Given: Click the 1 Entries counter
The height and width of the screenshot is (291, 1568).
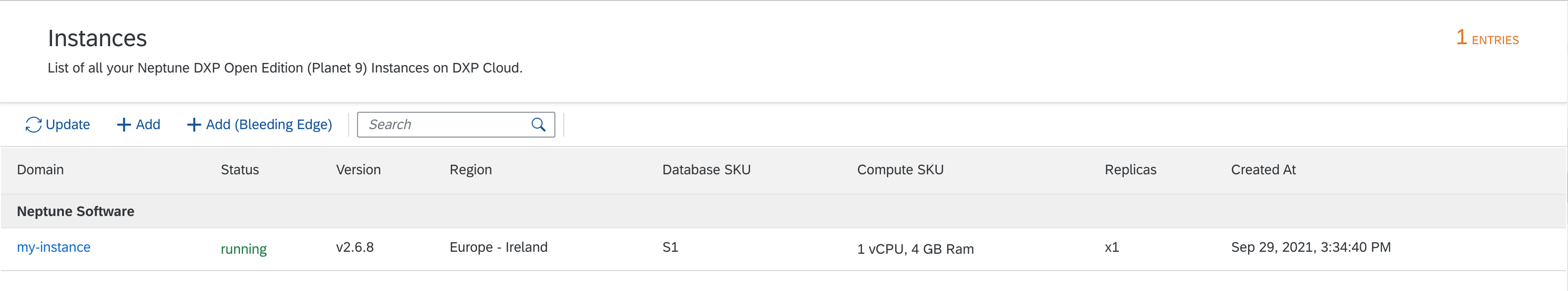Looking at the screenshot, I should point(1487,38).
